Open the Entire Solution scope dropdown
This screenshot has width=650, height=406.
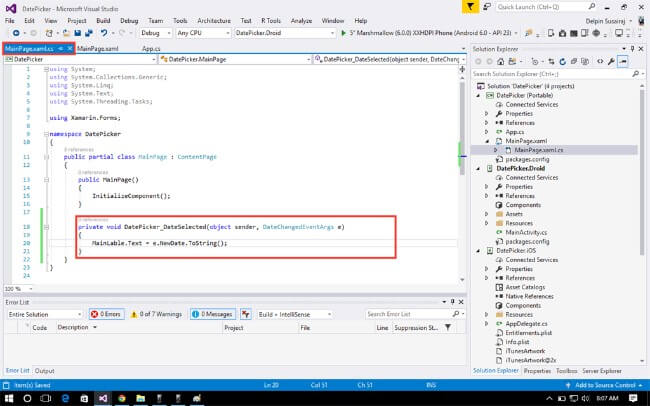44,314
